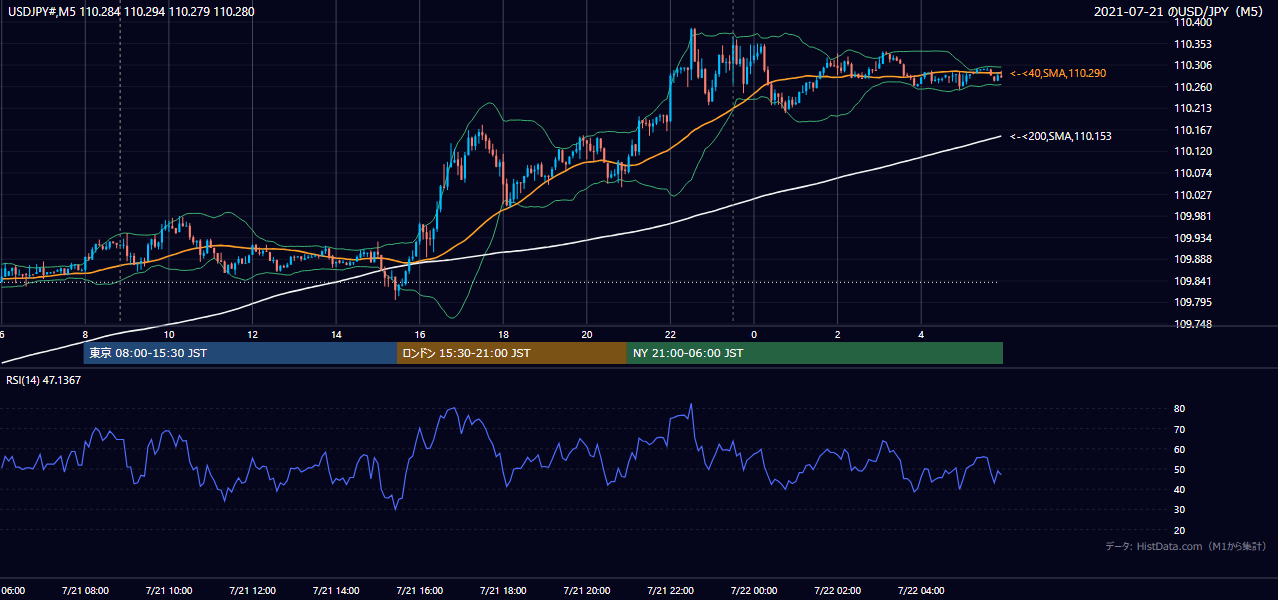Click the 40 SMA 110.290 label
1278x600 pixels.
coord(1058,74)
